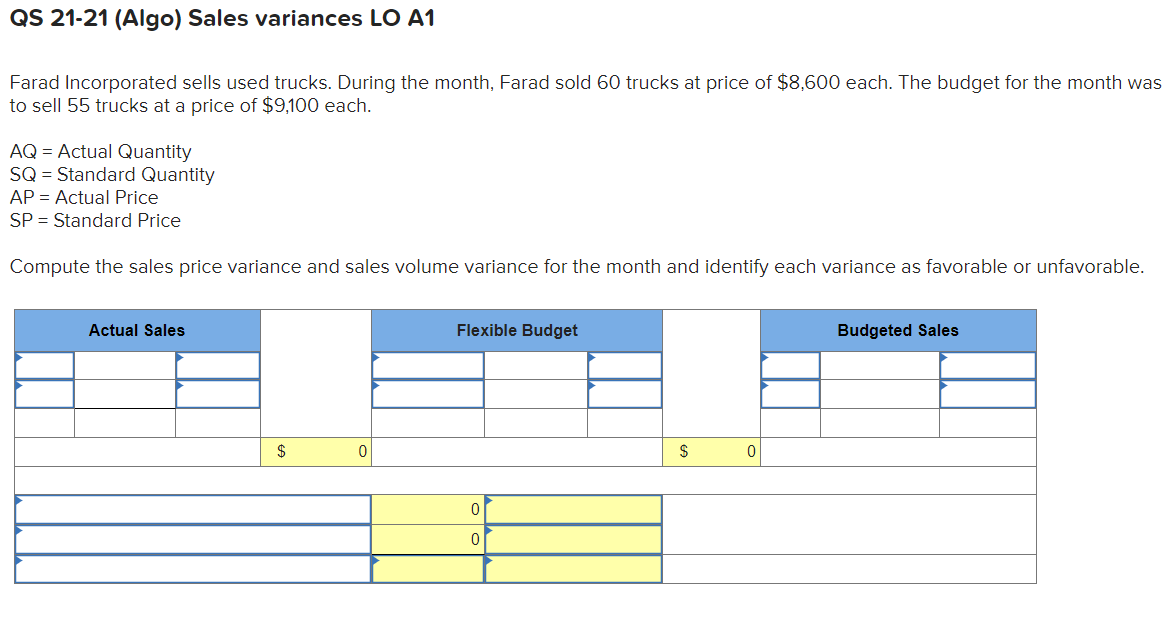Open the favorable/unfavorable dropdown on the top variance row
The image size is (1175, 618).
pos(572,508)
